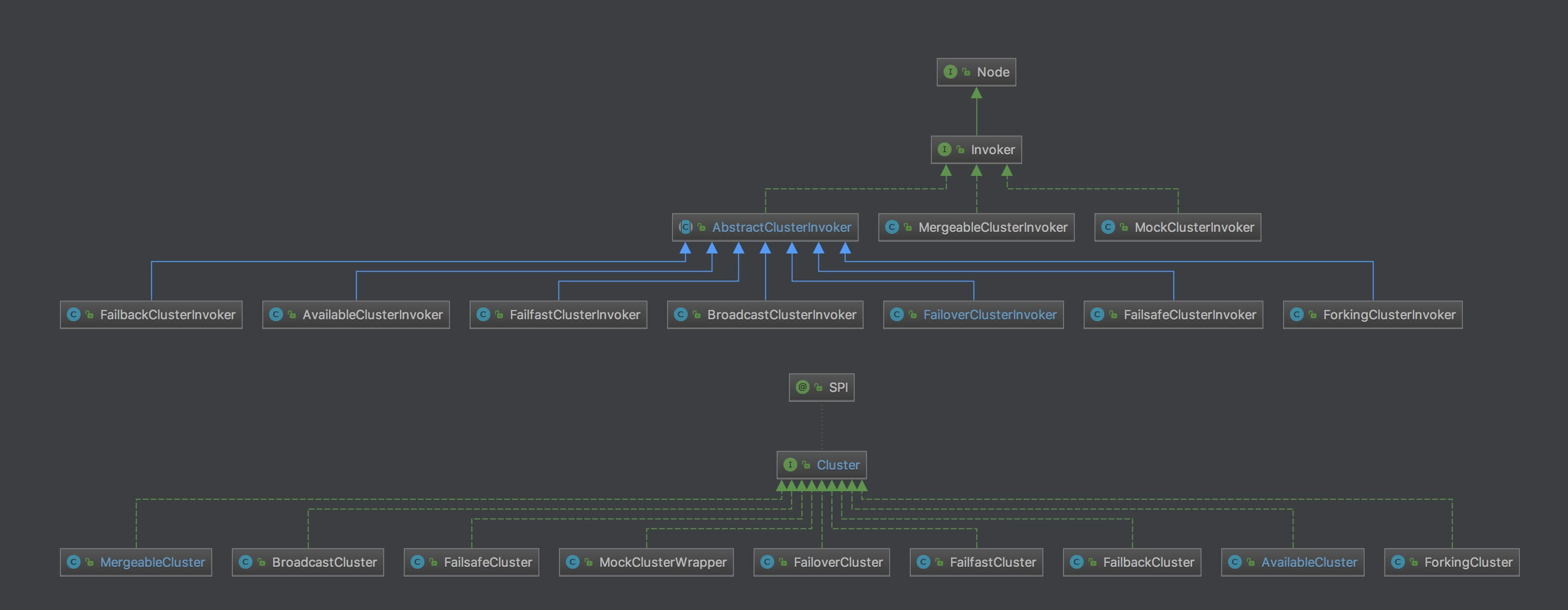Open the FailoverClusterInvoker link label
The image size is (1568, 610).
click(990, 315)
